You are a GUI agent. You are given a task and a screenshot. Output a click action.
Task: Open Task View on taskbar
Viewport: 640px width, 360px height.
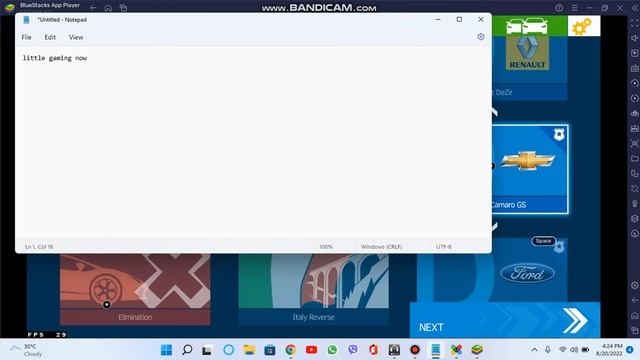tap(207, 350)
